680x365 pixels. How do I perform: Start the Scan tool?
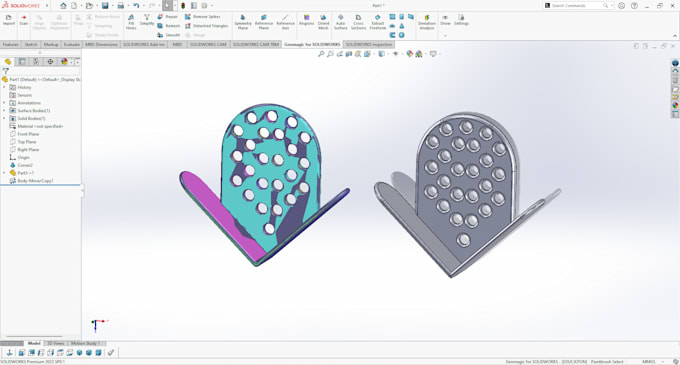(24, 20)
